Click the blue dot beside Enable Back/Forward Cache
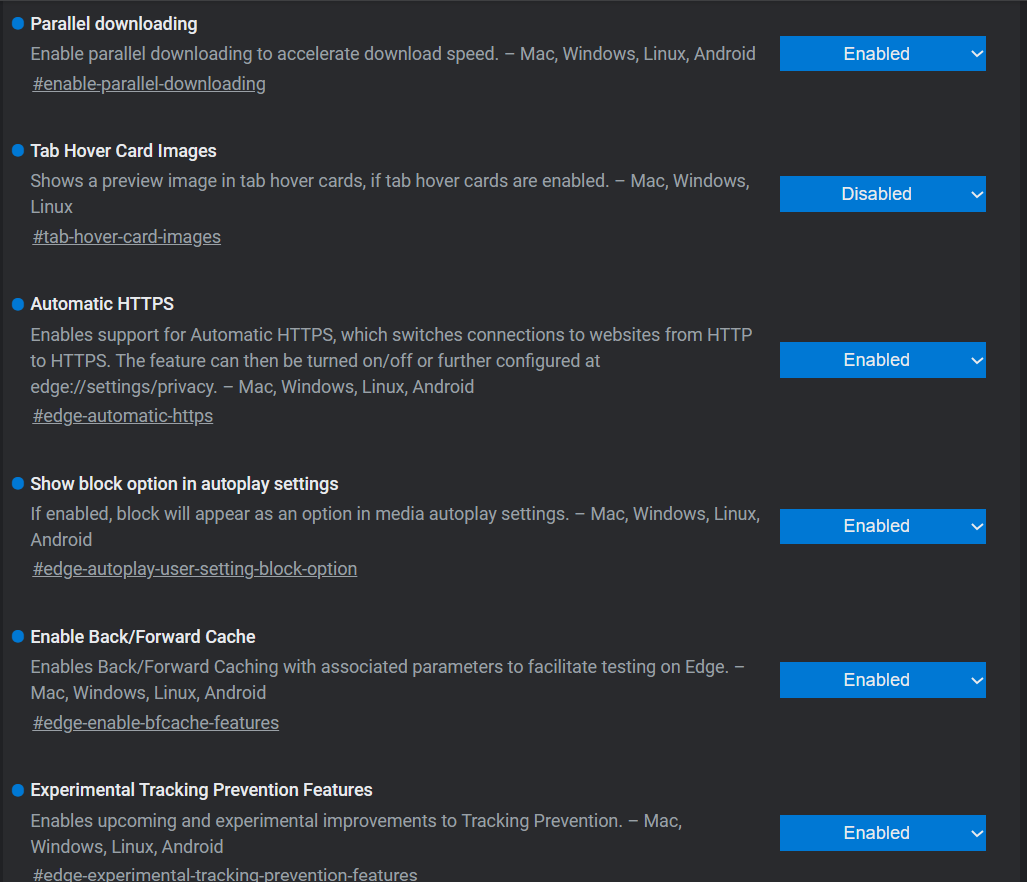Viewport: 1027px width, 882px height. (x=18, y=636)
